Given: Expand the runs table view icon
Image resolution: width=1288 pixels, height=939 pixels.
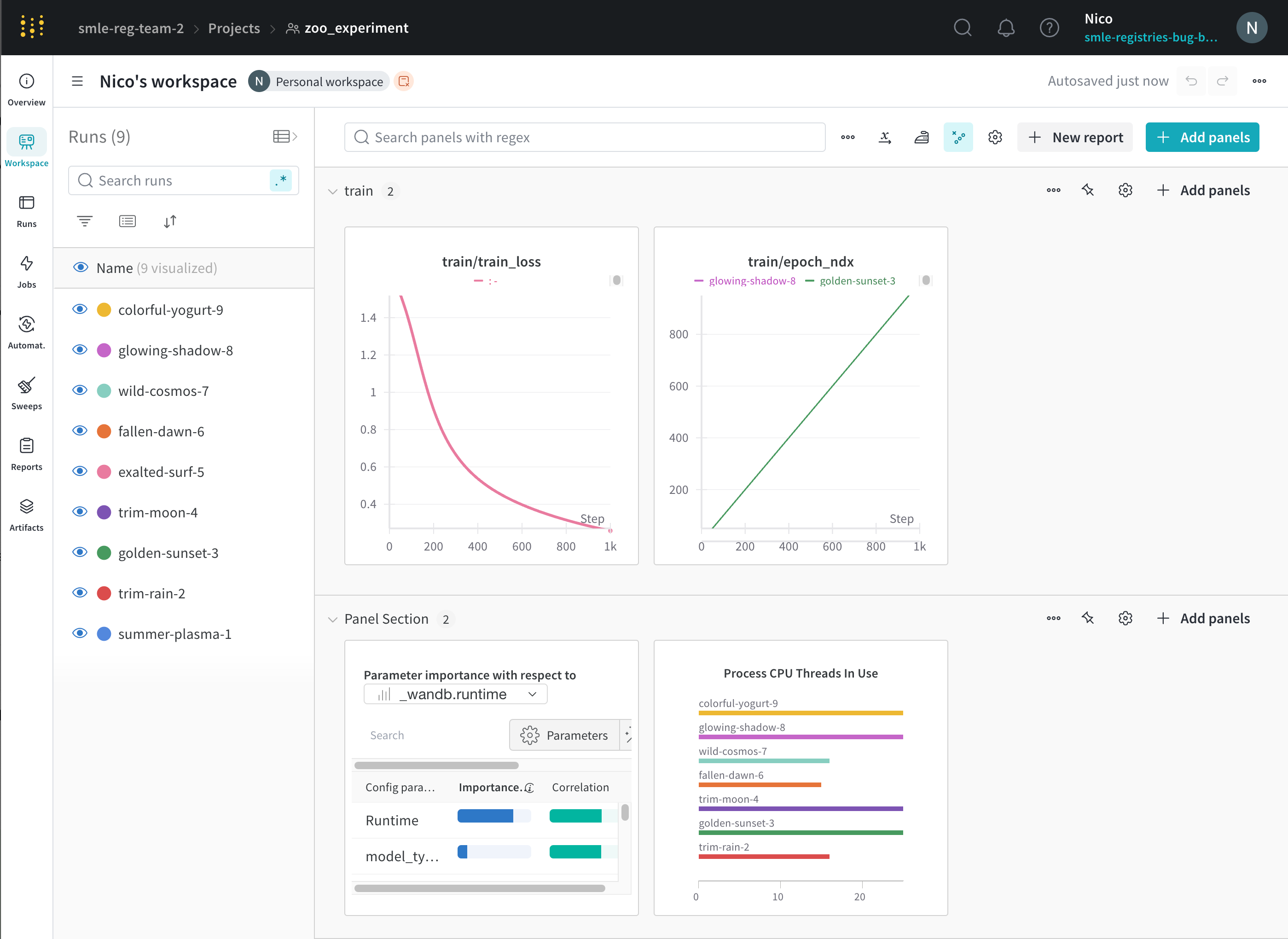Looking at the screenshot, I should (285, 136).
